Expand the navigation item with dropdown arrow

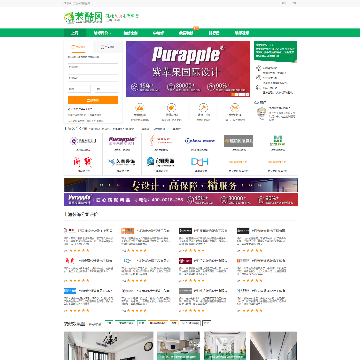(x=102, y=33)
